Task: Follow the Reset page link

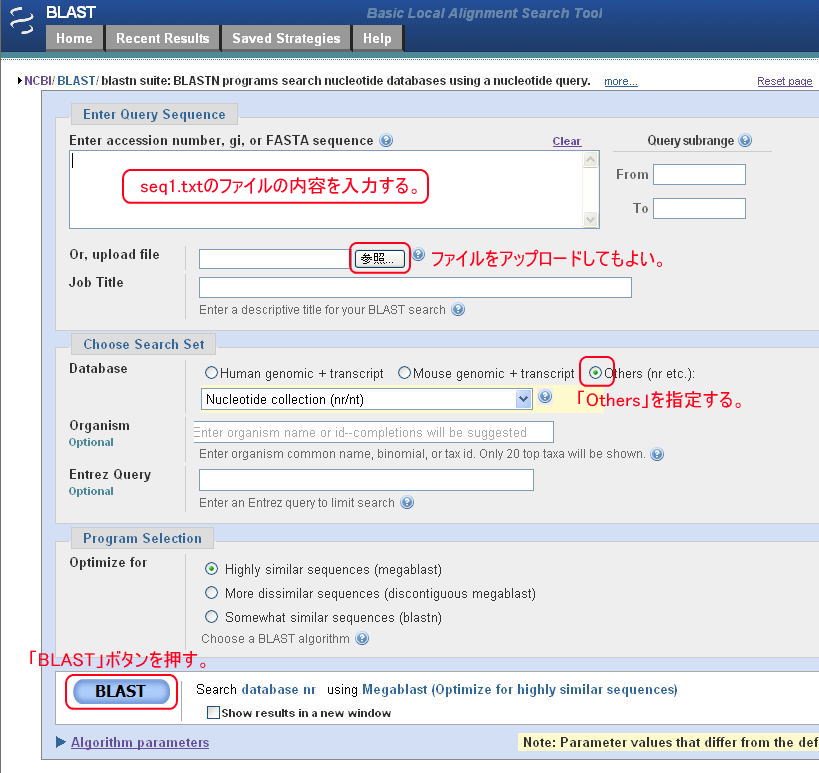Action: point(785,81)
